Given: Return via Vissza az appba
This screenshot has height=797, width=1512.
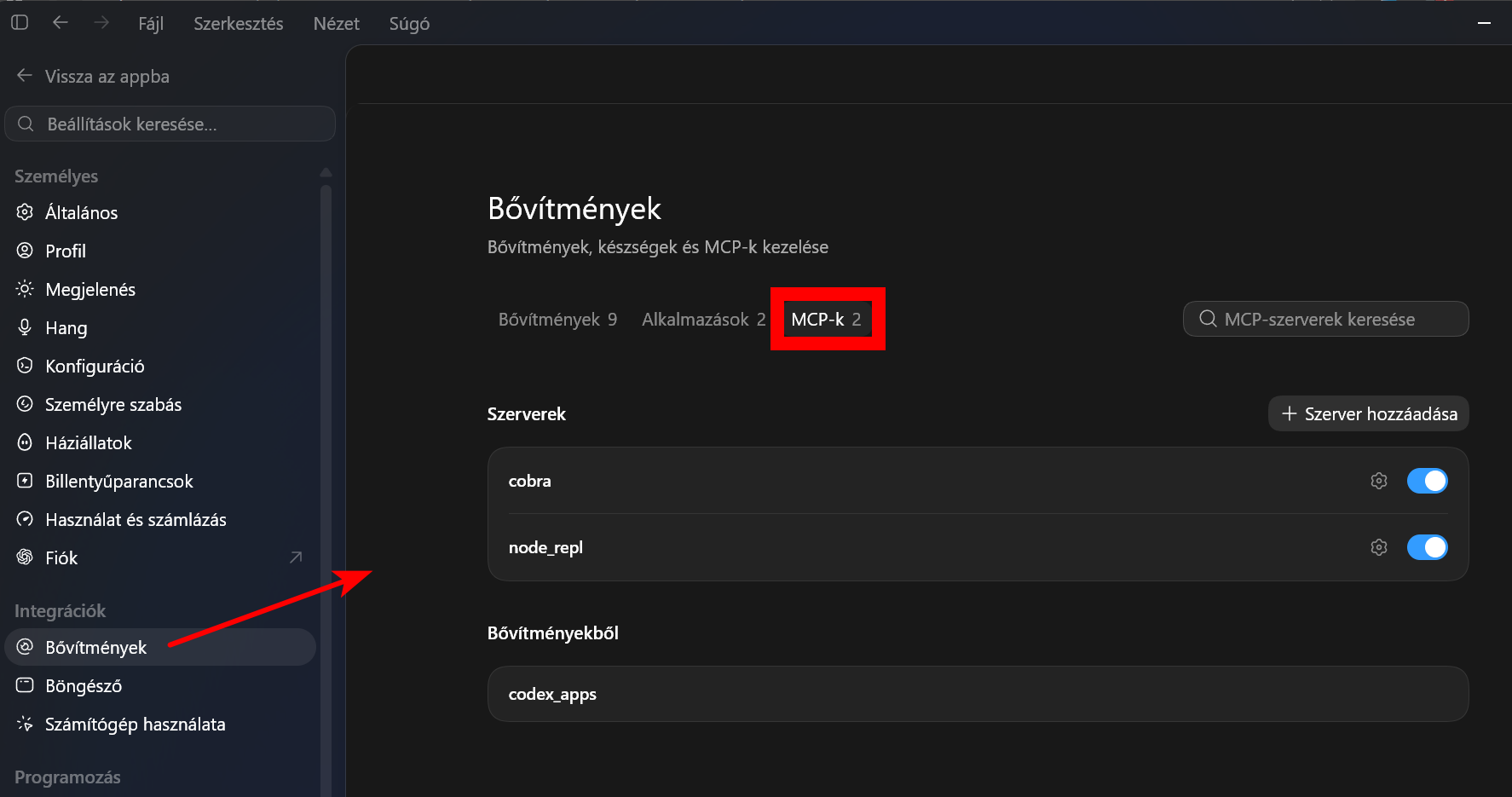Looking at the screenshot, I should point(94,77).
